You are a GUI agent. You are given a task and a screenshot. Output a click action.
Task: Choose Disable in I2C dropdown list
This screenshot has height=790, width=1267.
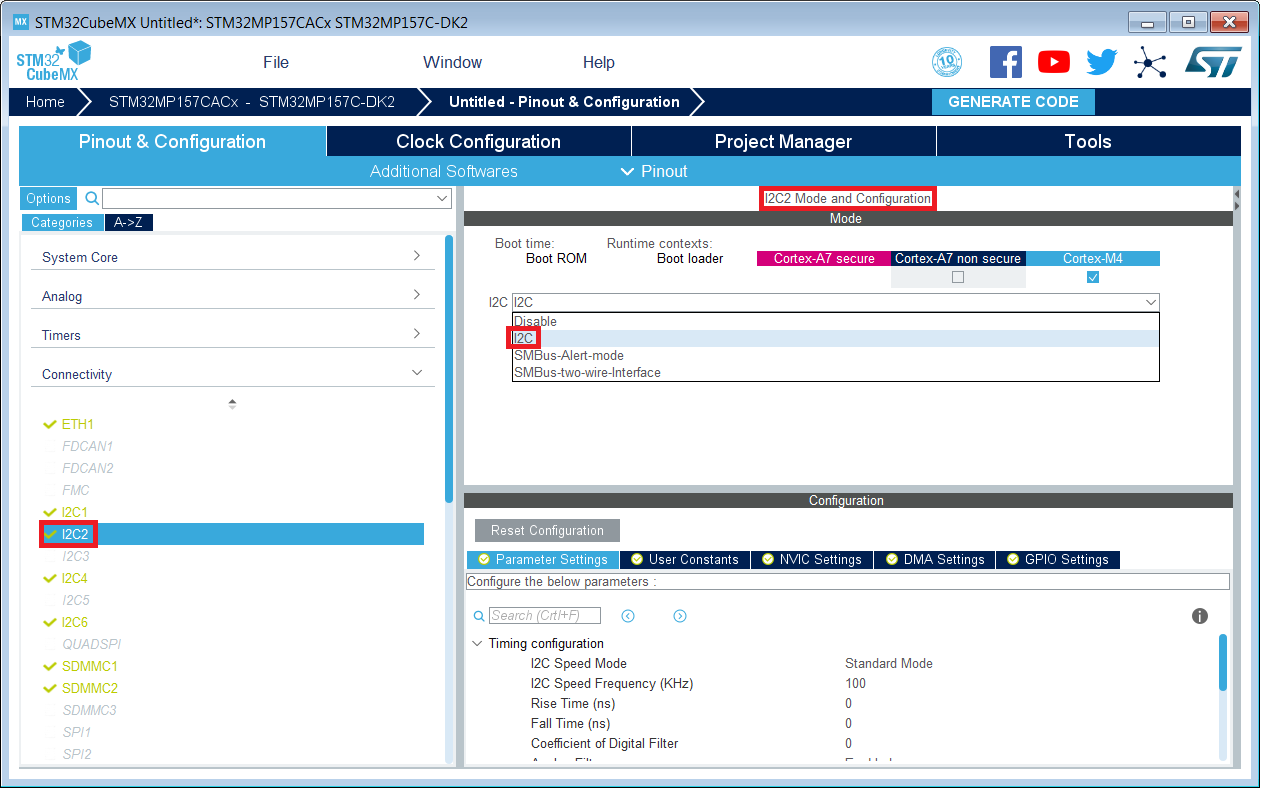click(x=835, y=322)
